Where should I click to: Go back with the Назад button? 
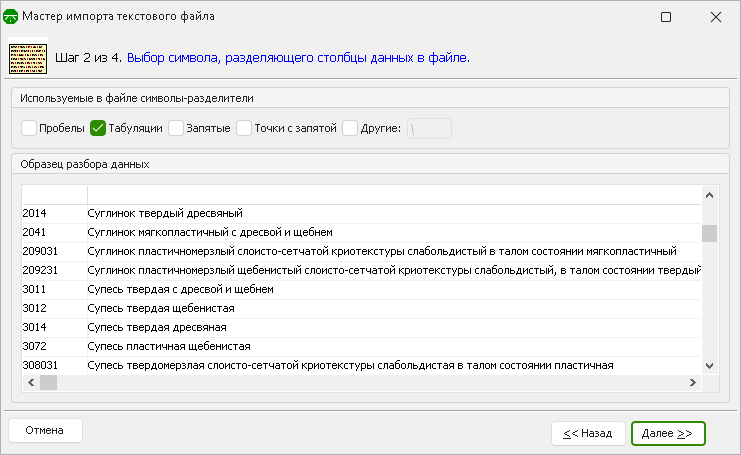coord(588,433)
